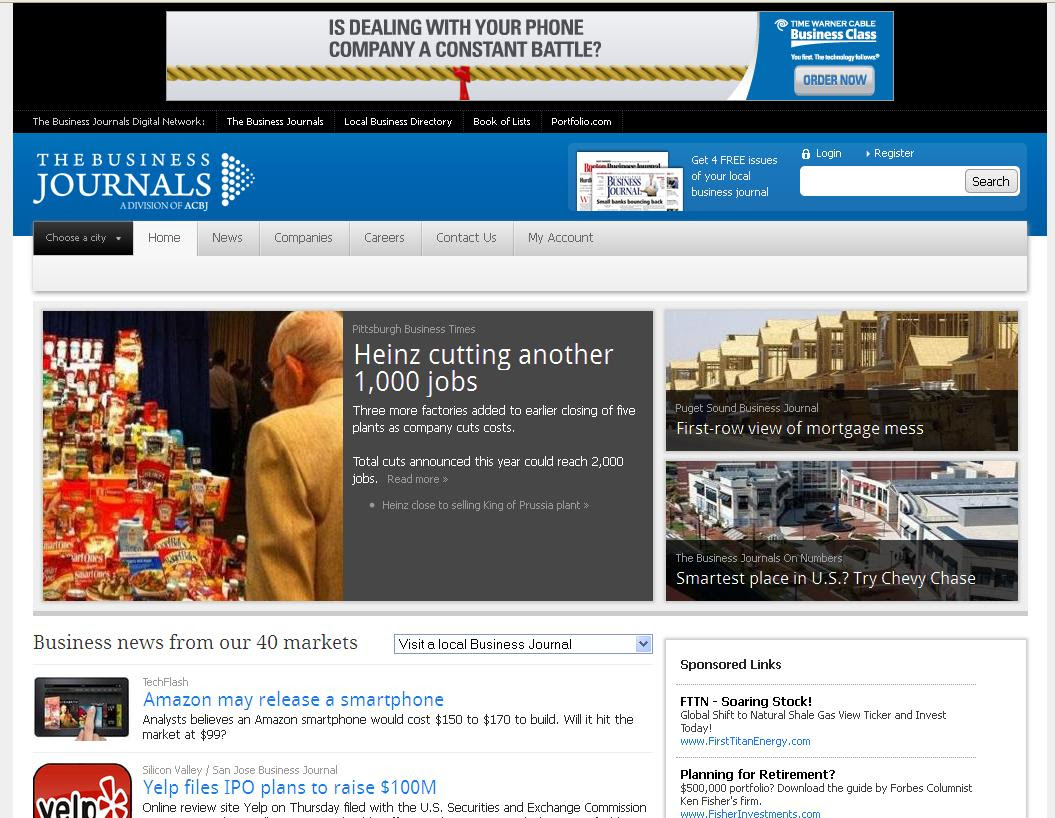Click Pittsburgh Business Times label
This screenshot has height=818, width=1055.
[413, 329]
